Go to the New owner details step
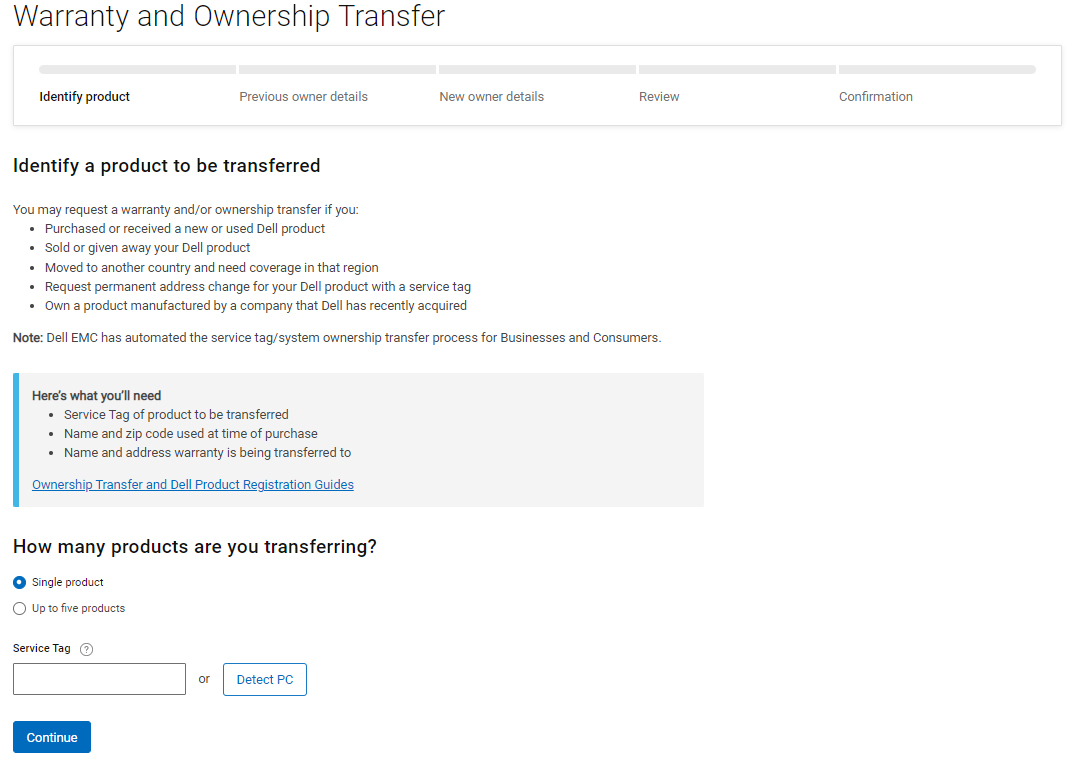1079x764 pixels. (491, 97)
